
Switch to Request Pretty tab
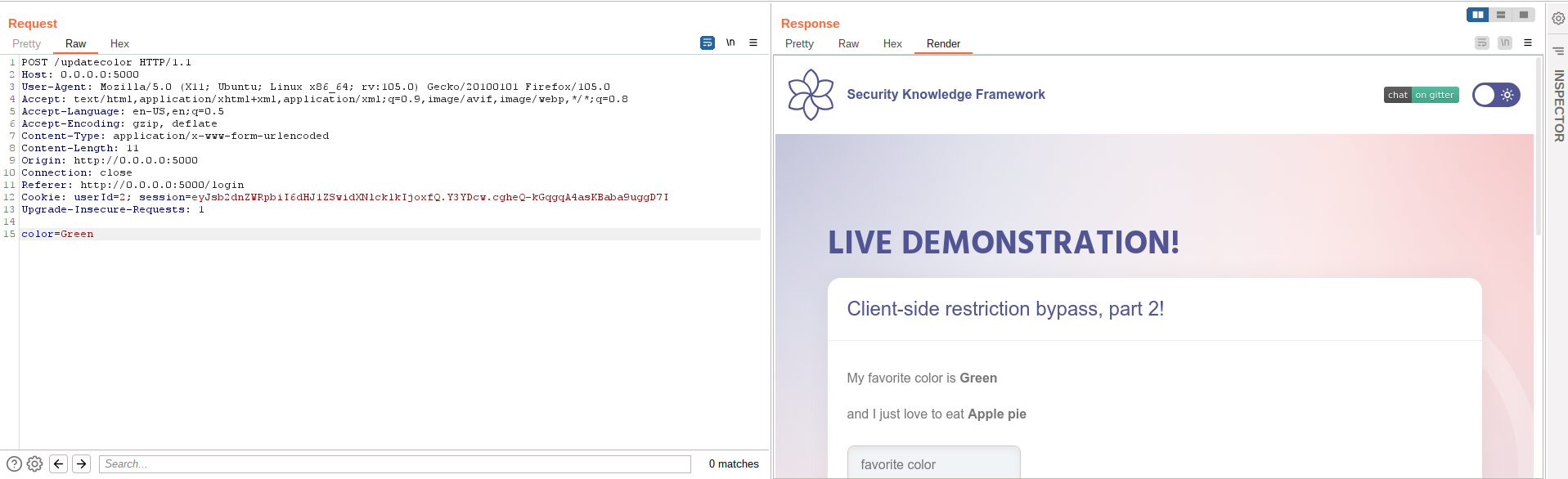tap(26, 43)
